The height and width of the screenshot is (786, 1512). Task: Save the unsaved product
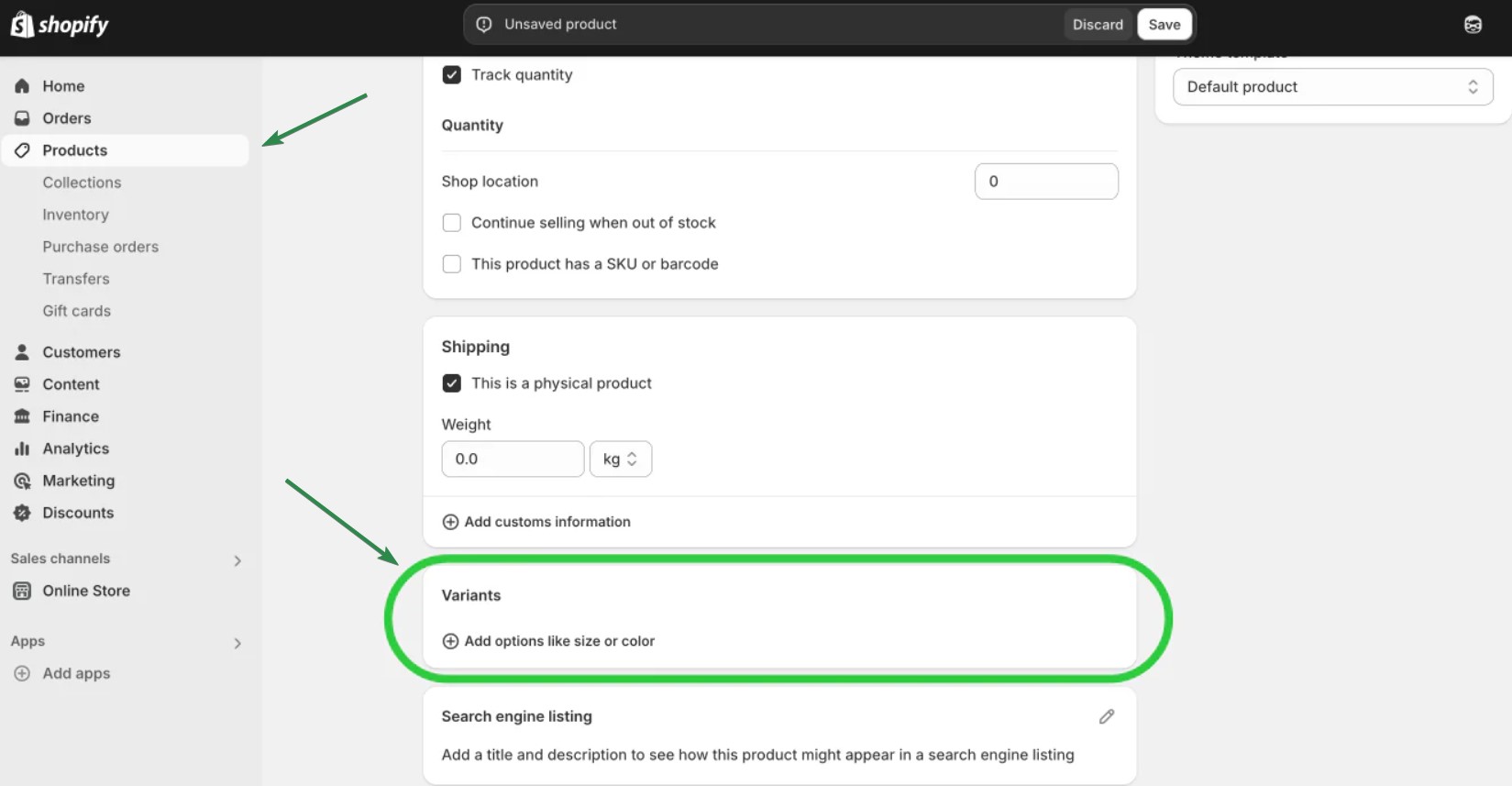(1164, 24)
